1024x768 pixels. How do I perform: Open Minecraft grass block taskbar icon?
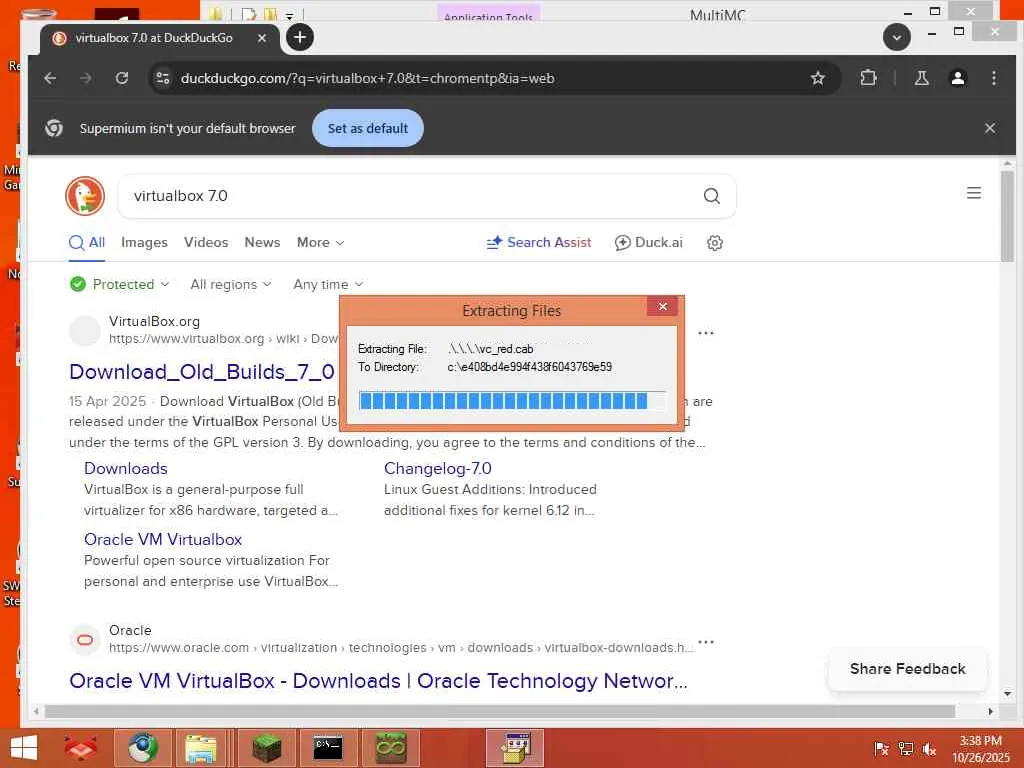(x=266, y=748)
